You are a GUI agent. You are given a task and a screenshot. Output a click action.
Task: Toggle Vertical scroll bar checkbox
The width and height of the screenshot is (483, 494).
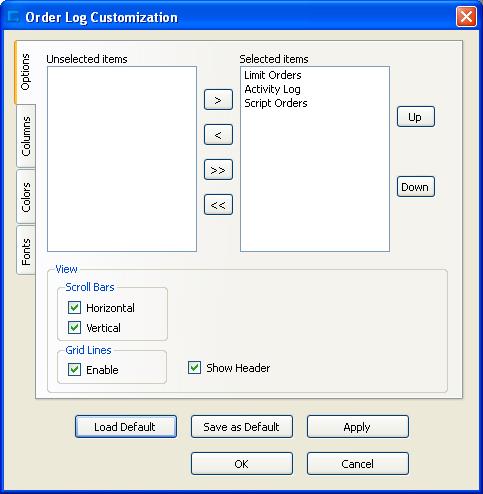74,327
